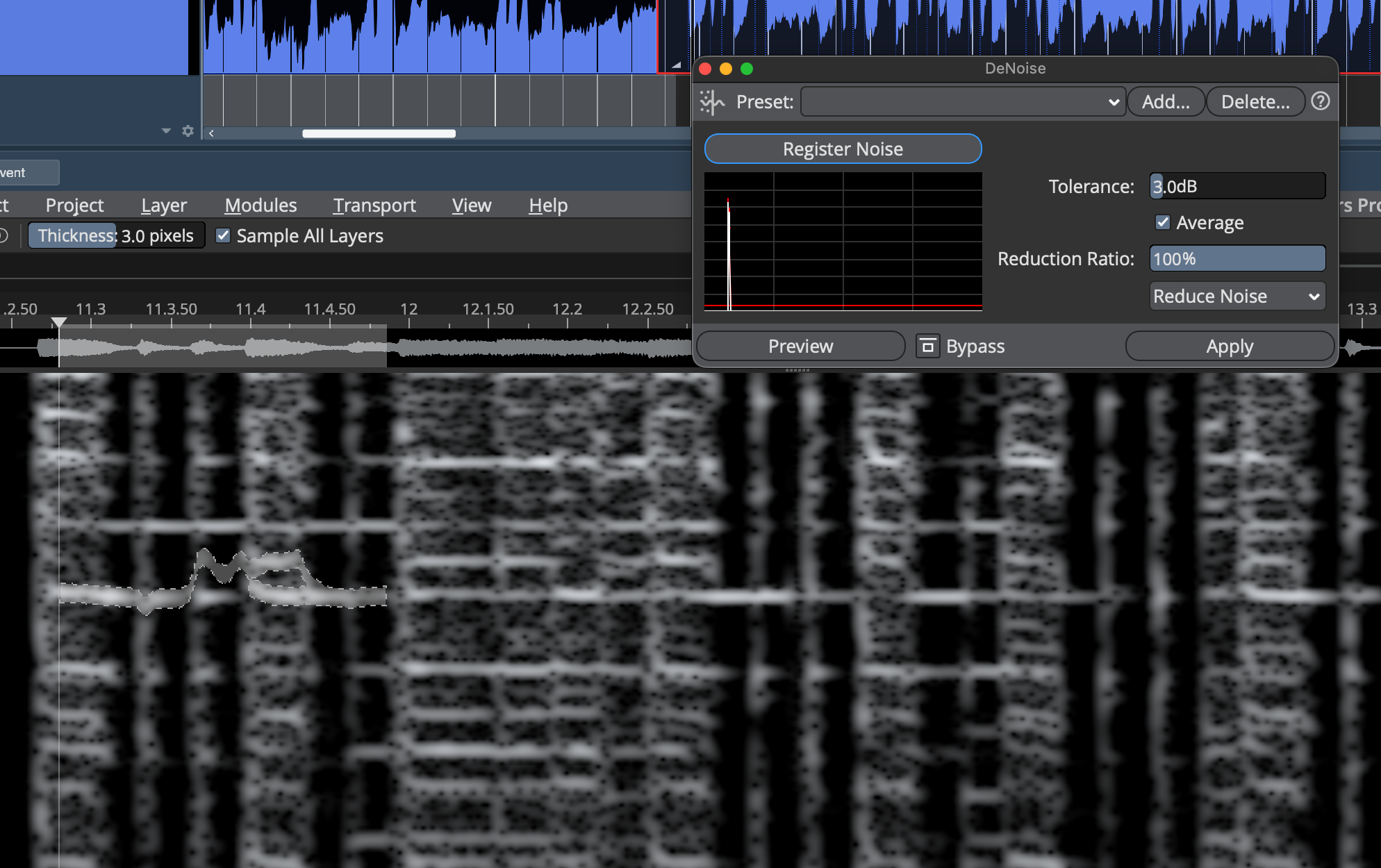Click the Tolerance value field
Viewport: 1381px width, 868px height.
point(1237,186)
